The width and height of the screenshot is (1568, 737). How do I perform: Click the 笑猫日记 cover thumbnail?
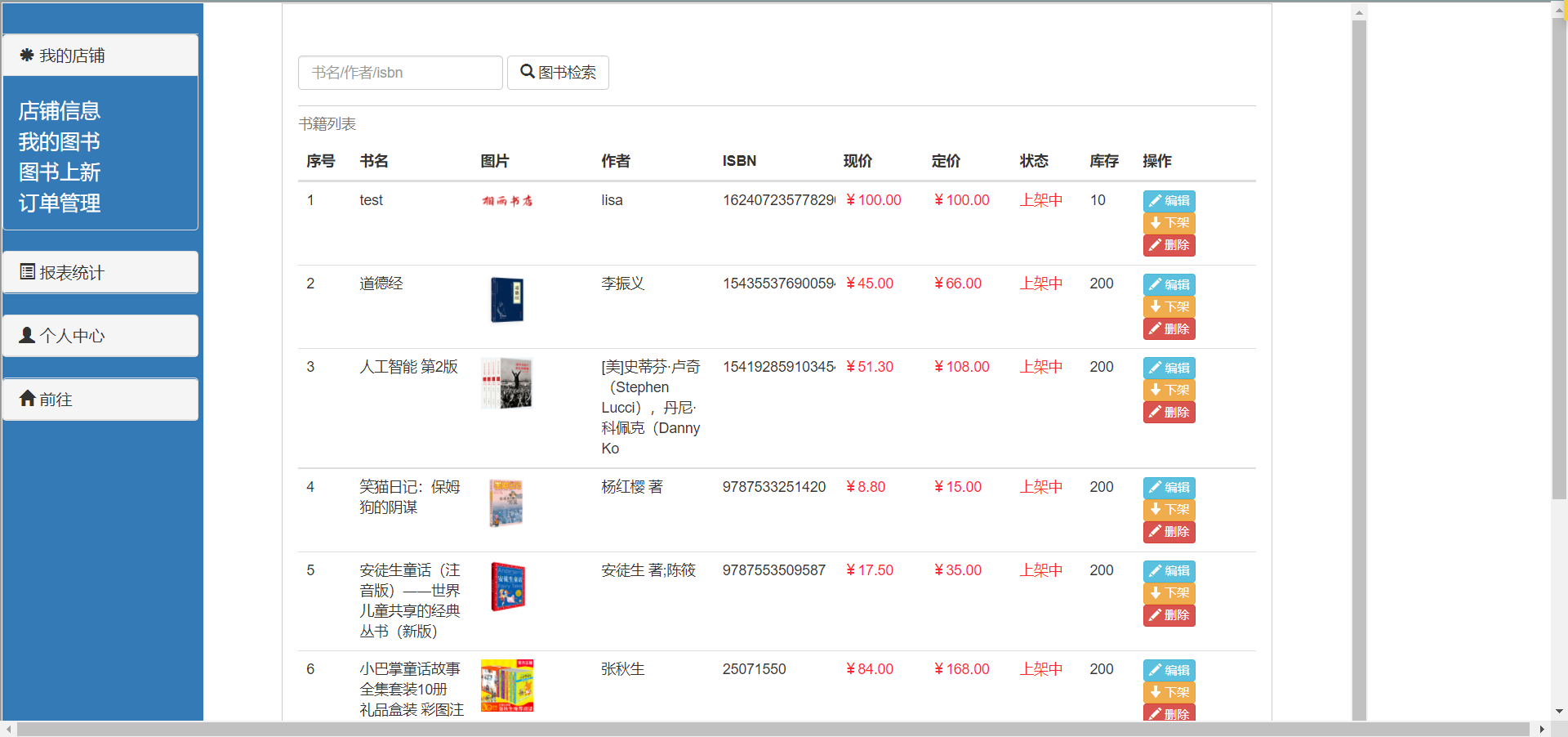tap(506, 503)
